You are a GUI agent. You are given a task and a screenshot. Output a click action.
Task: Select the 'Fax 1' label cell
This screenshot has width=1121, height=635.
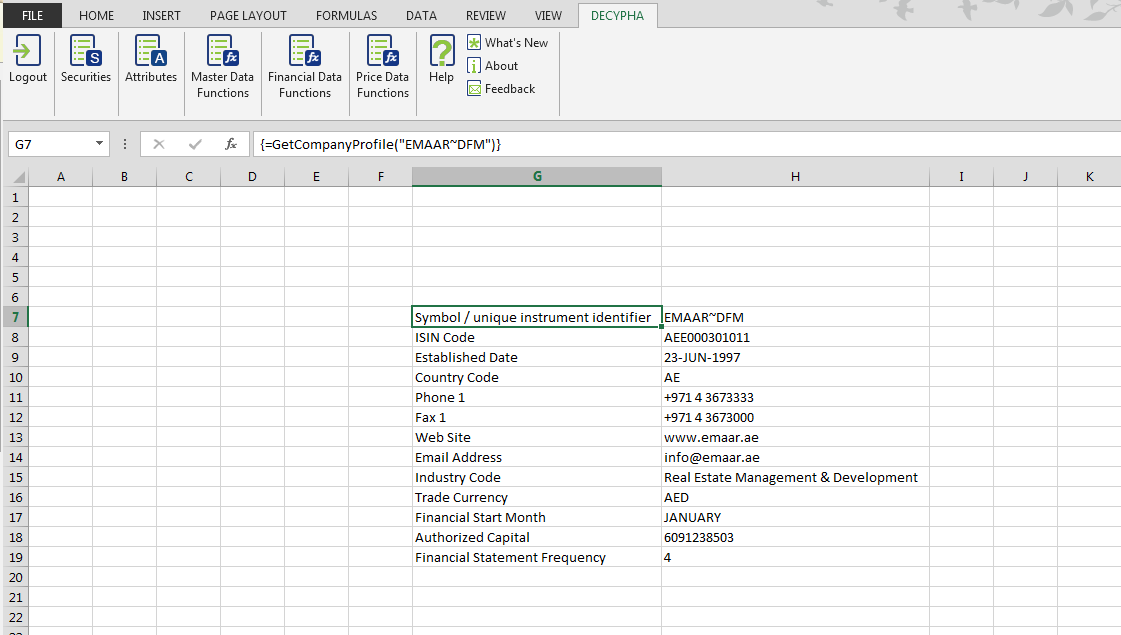pos(537,418)
